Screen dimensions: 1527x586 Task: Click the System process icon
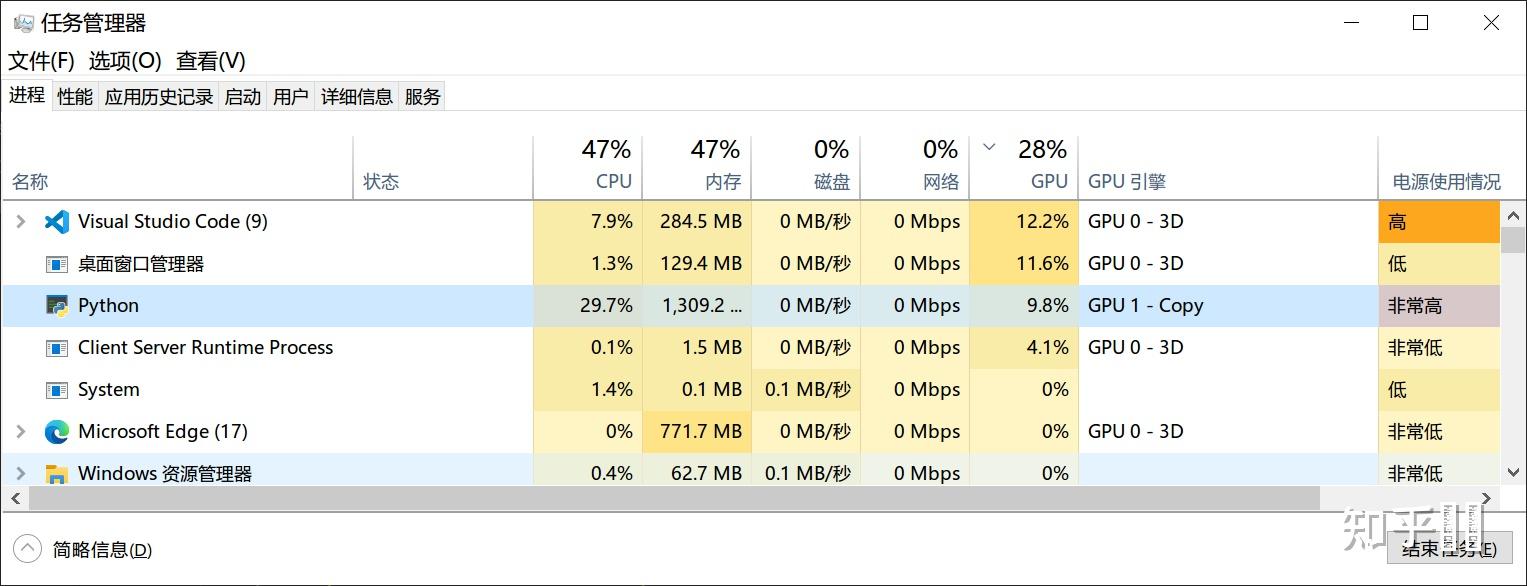pos(57,390)
